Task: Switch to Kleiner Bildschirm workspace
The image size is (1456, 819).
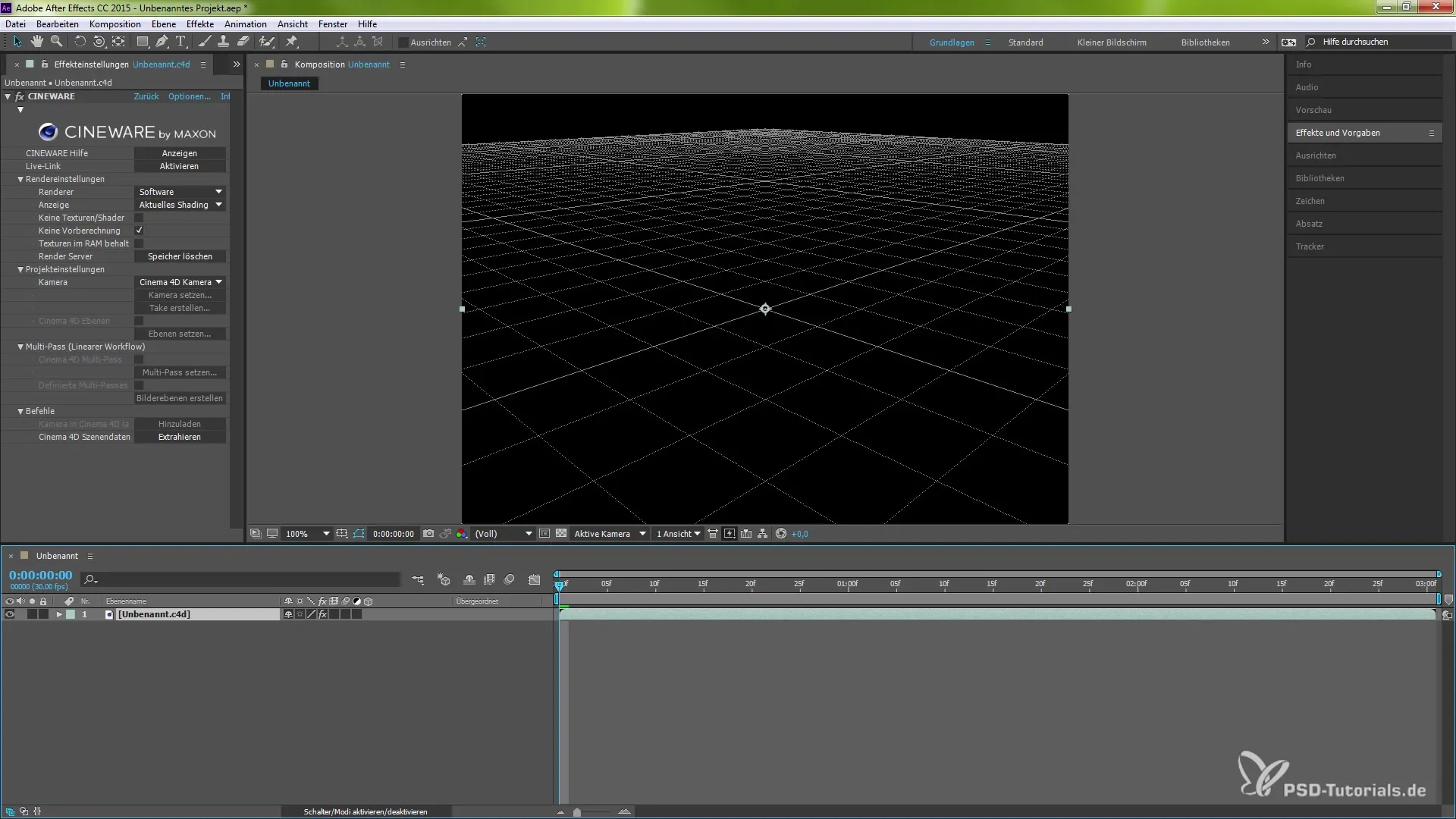Action: pyautogui.click(x=1112, y=42)
